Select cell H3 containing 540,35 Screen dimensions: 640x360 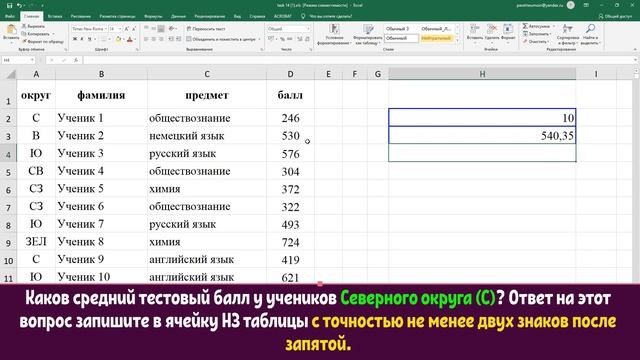pos(482,135)
